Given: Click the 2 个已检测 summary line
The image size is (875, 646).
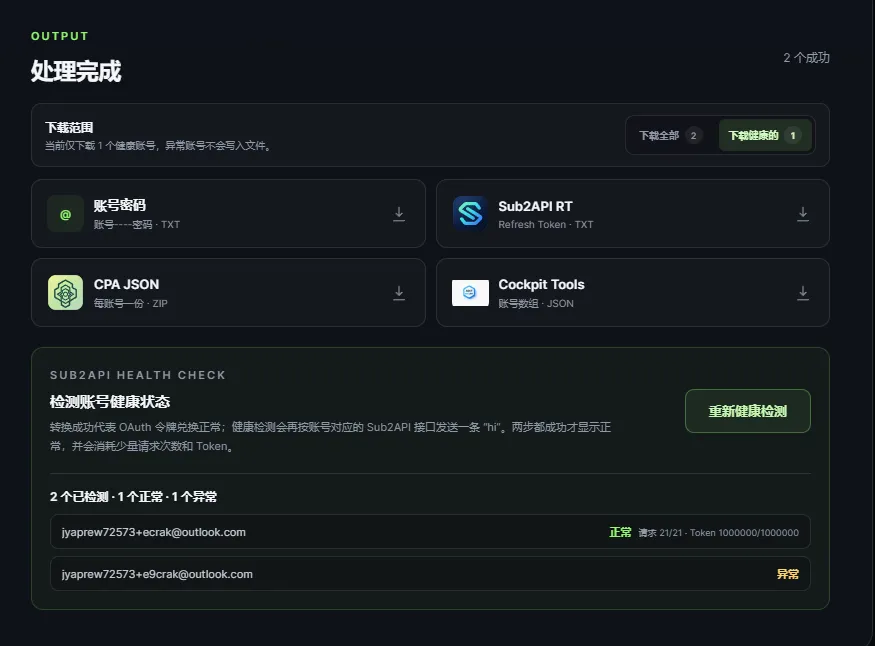Looking at the screenshot, I should [133, 496].
